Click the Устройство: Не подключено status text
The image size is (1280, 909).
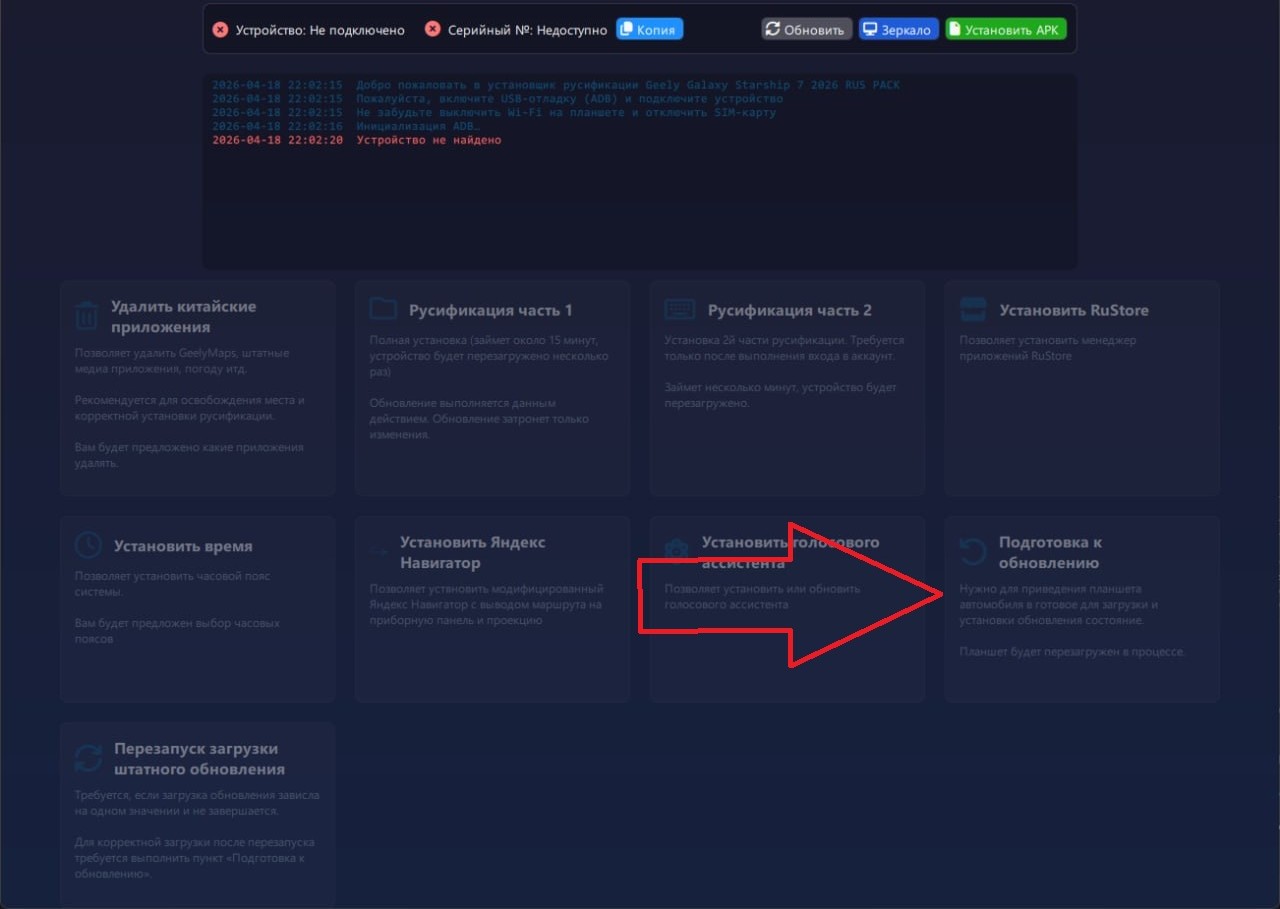tap(320, 30)
